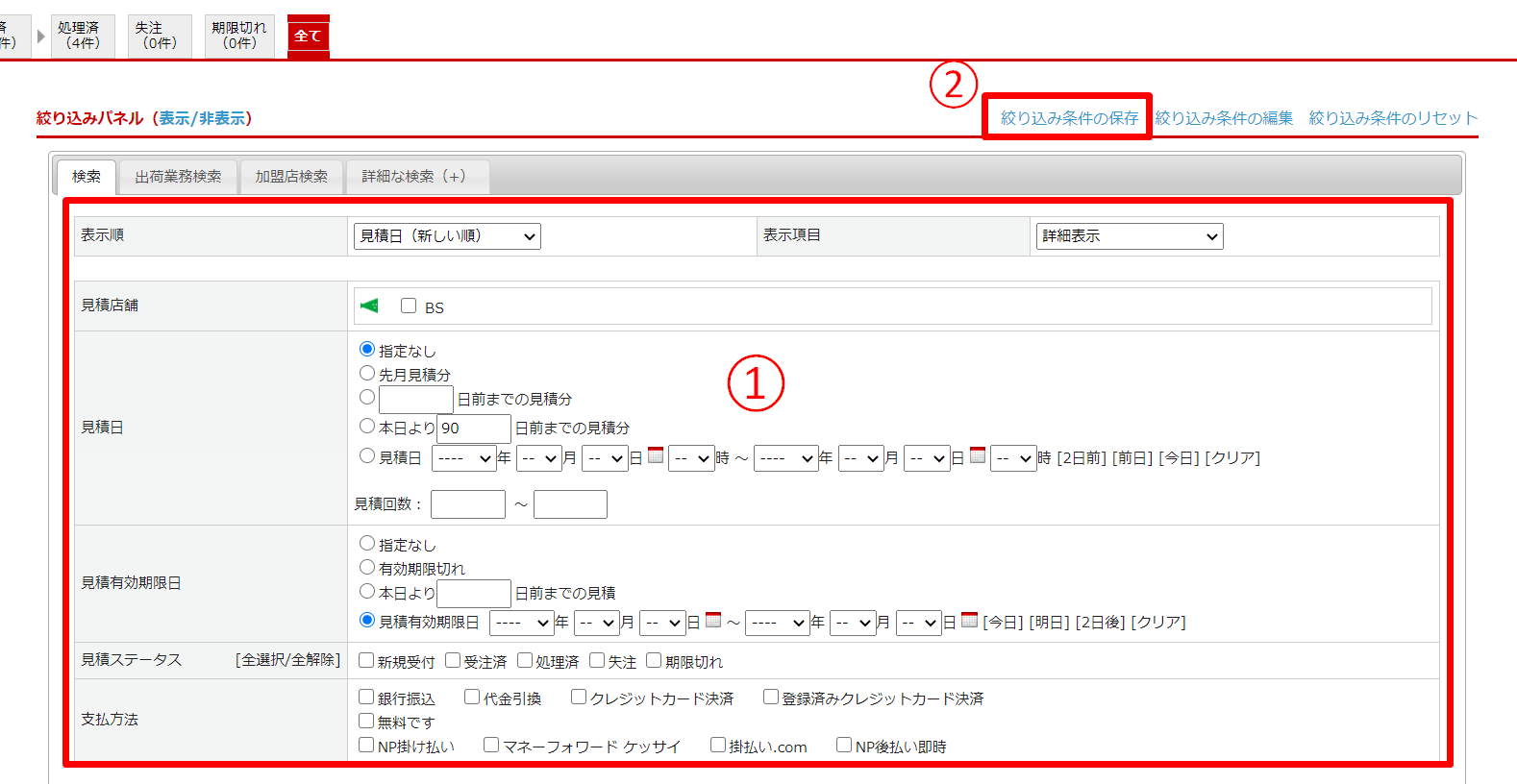This screenshot has height=784, width=1517.
Task: Select 先月見積分 radio button
Action: (x=367, y=373)
